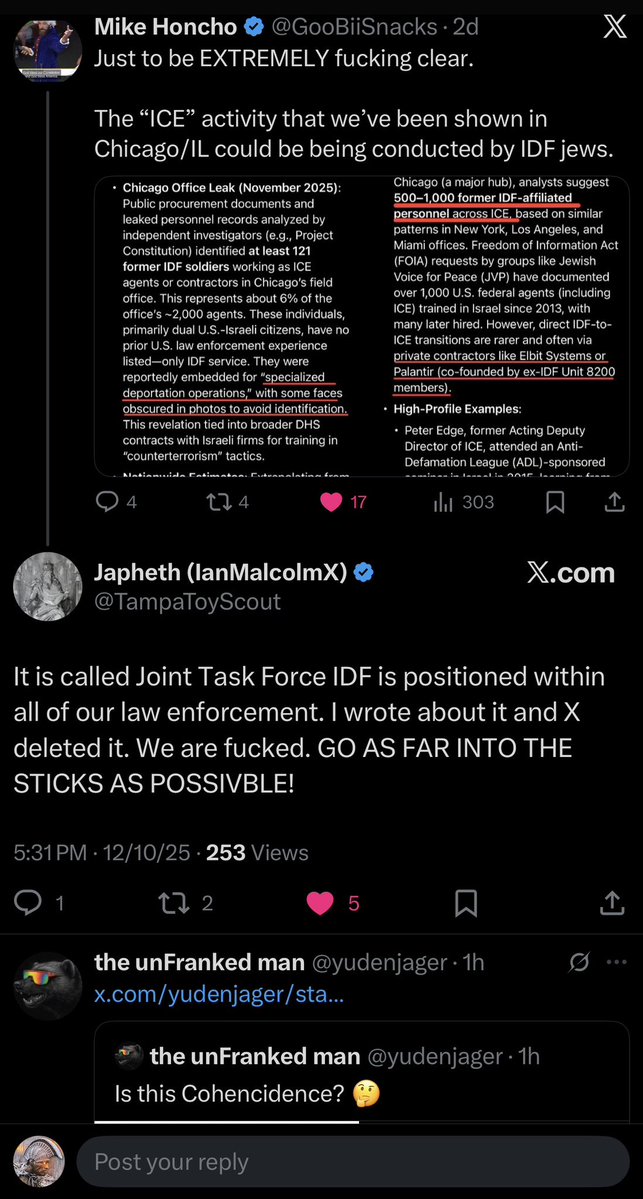
Task: Click the X logo in top corner
Action: tap(614, 29)
